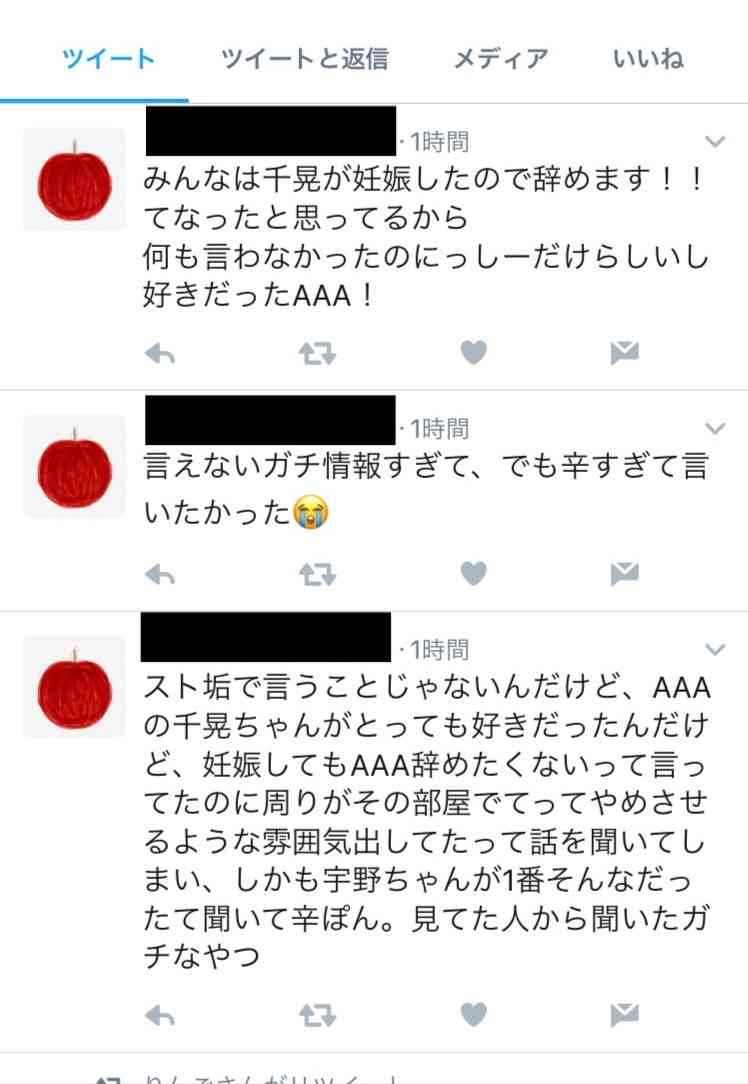Image resolution: width=748 pixels, height=1084 pixels.
Task: Open the third tweet's dropdown arrow
Action: 715,649
